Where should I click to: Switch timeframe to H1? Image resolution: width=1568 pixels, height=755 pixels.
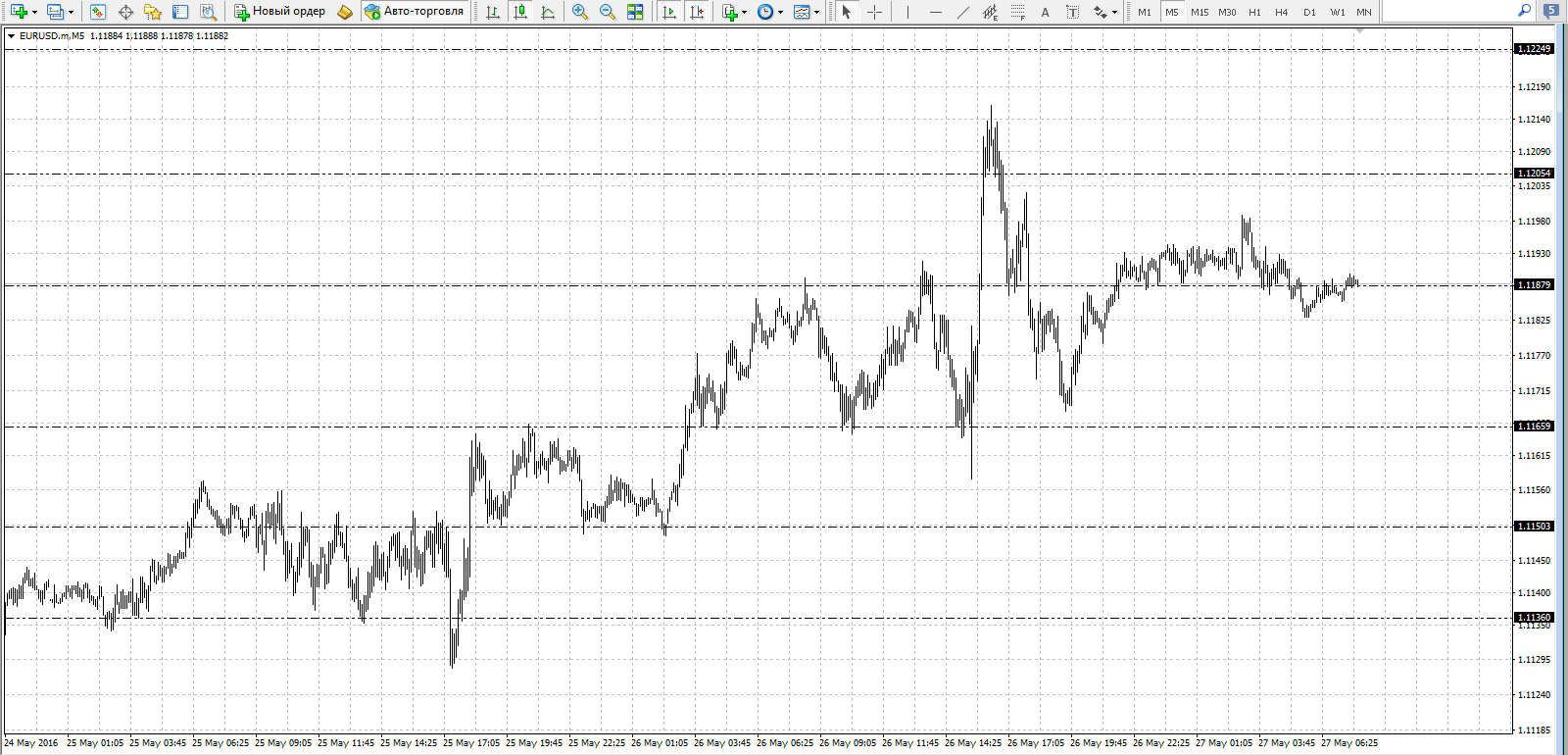(1254, 12)
